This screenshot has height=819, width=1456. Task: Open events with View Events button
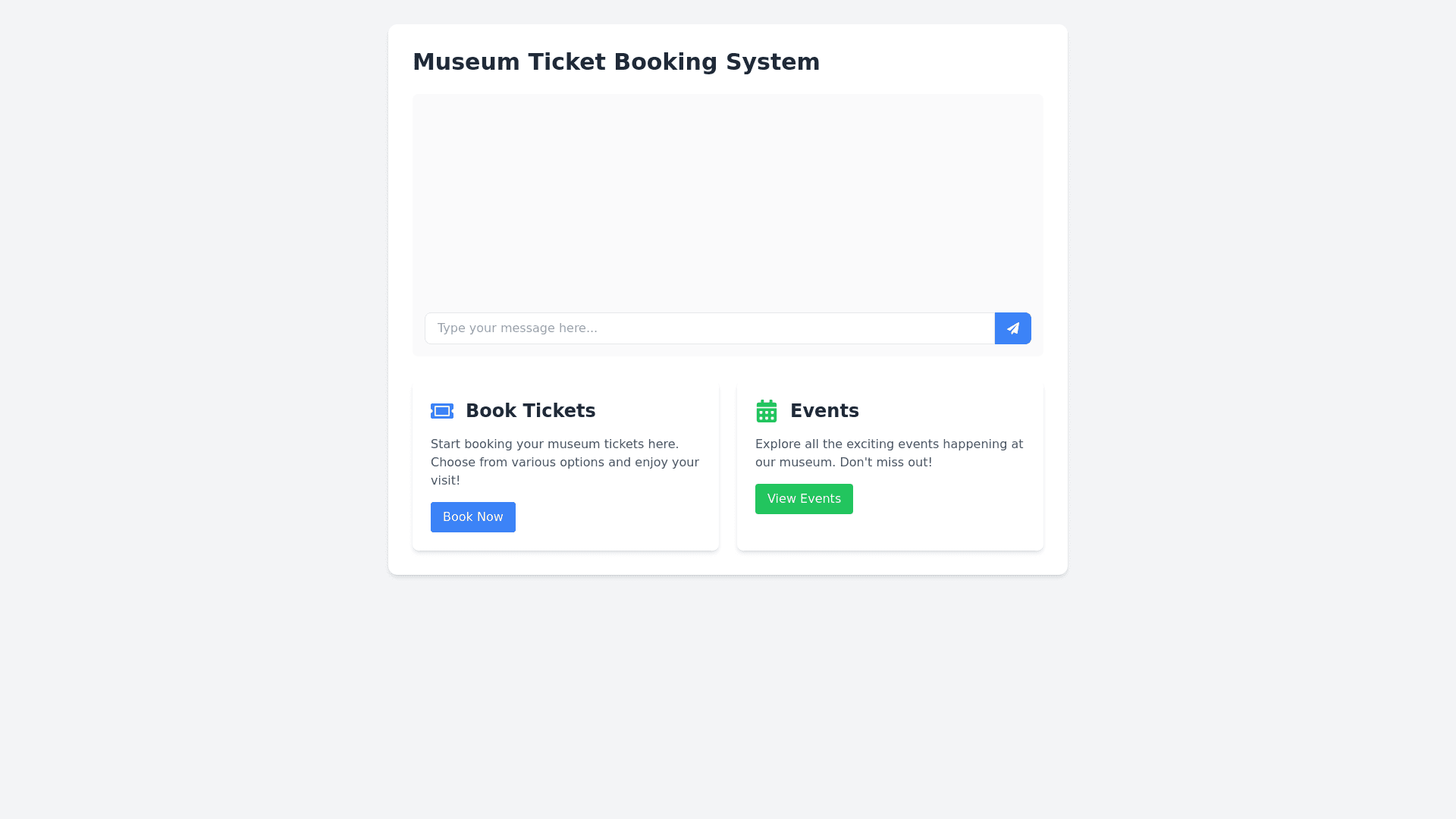804,499
